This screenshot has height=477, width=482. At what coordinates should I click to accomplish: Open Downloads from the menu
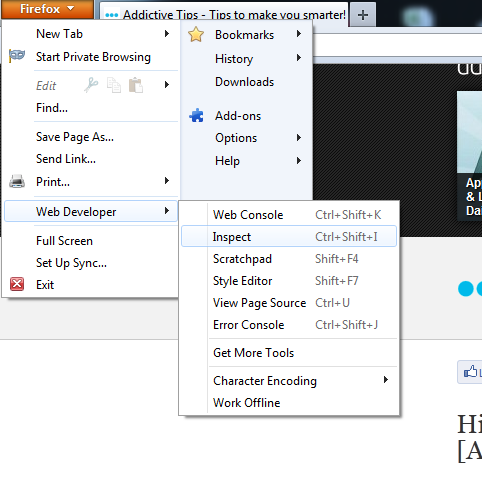246,82
